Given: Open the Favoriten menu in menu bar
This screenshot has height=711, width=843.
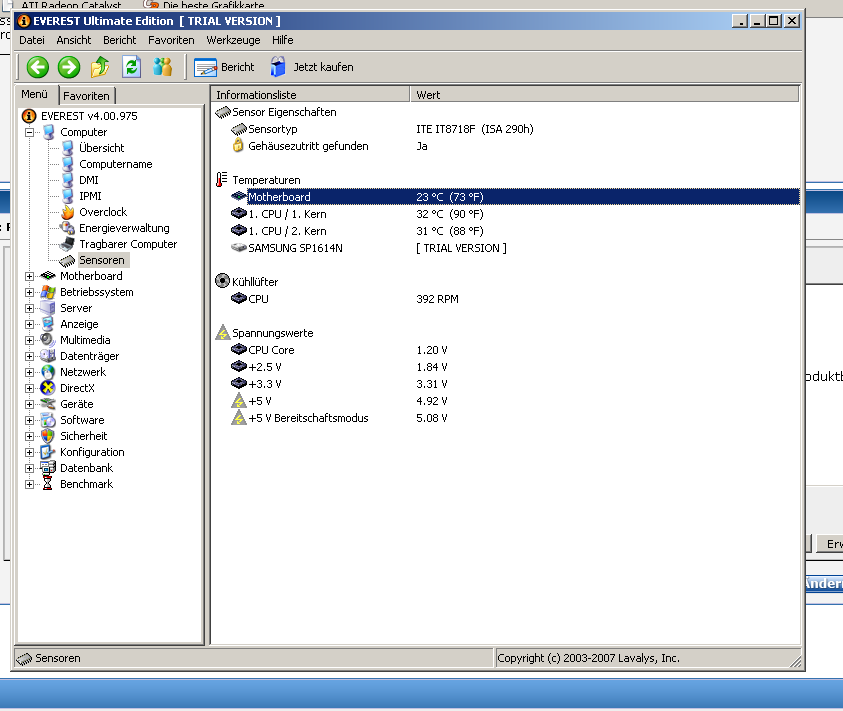Looking at the screenshot, I should (171, 40).
